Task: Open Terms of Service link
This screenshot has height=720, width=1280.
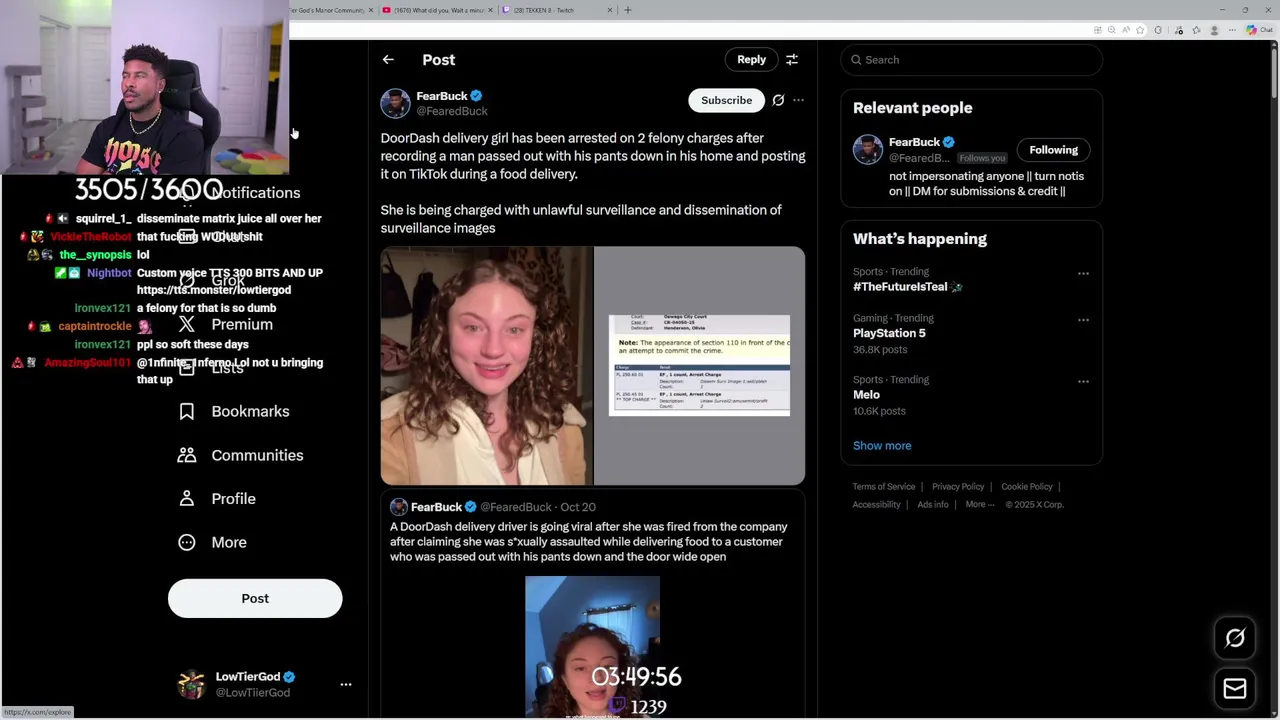Action: coord(884,487)
